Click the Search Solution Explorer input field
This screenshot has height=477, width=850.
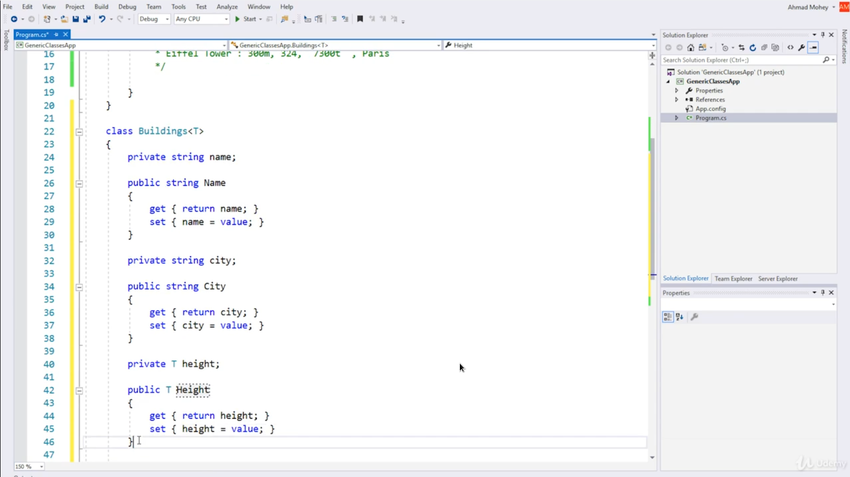(742, 60)
